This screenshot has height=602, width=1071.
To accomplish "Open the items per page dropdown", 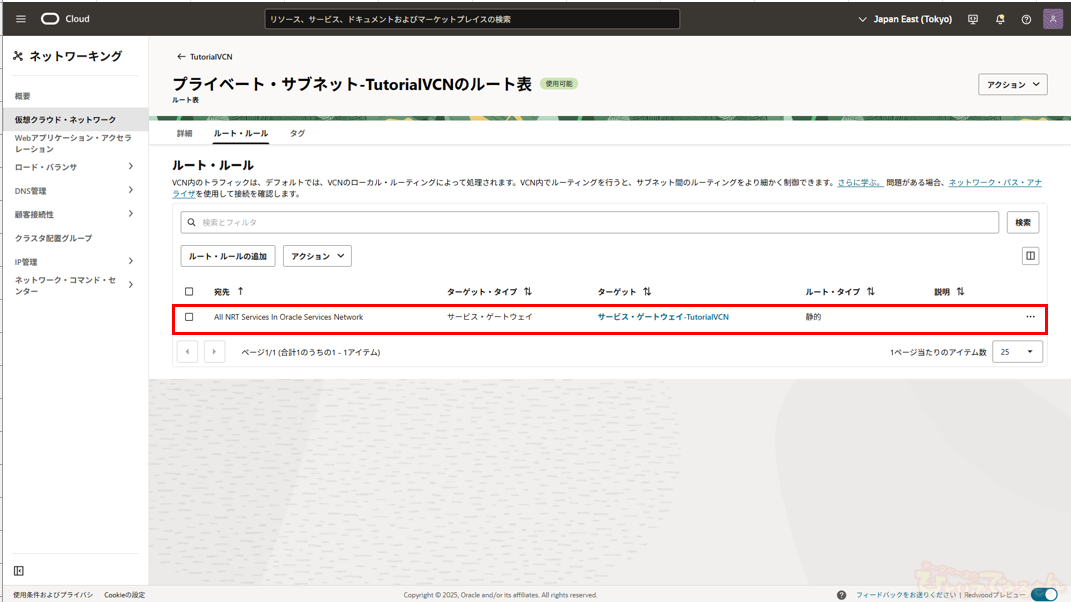I will (x=1017, y=352).
